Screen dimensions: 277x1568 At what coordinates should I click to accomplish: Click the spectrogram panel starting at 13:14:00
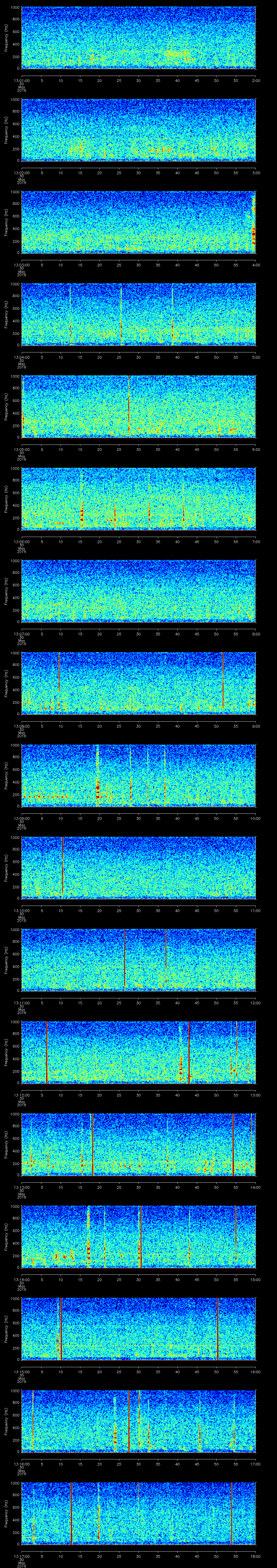pos(138,1237)
